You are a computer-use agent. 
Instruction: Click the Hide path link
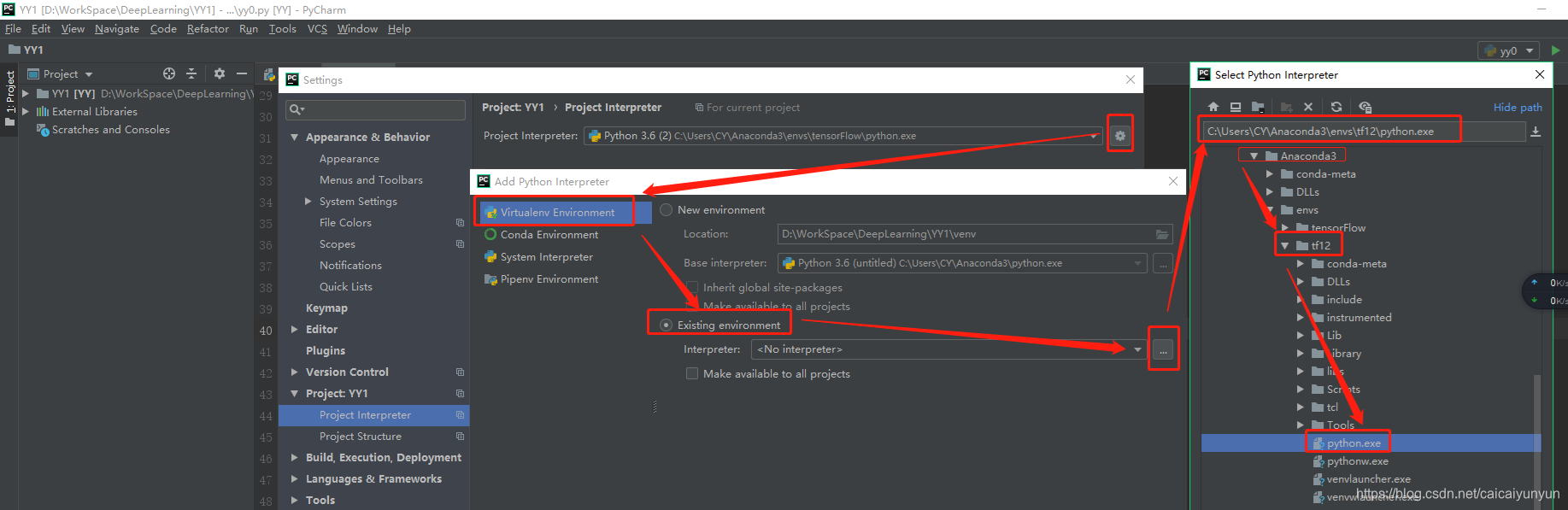pyautogui.click(x=1518, y=107)
